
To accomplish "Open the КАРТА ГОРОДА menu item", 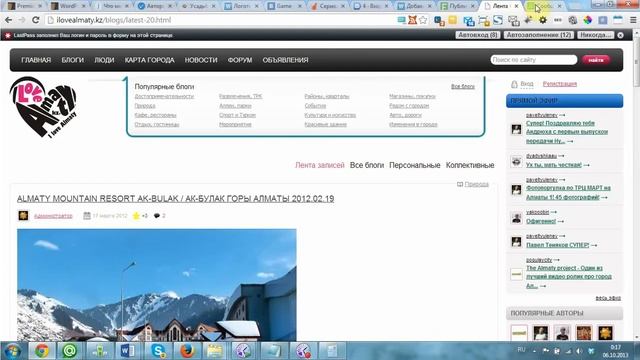I will 149,60.
